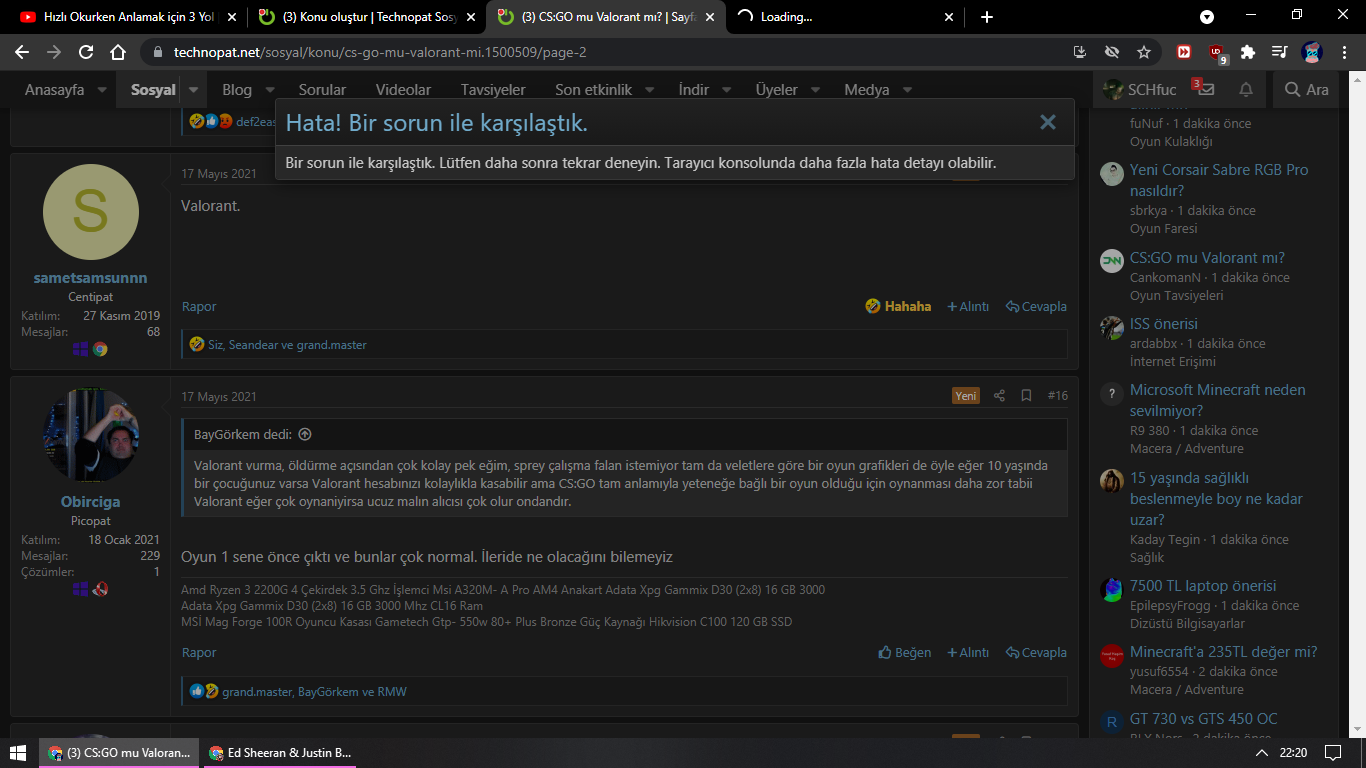
Task: Open the Anasayfa menu item
Action: pyautogui.click(x=54, y=90)
